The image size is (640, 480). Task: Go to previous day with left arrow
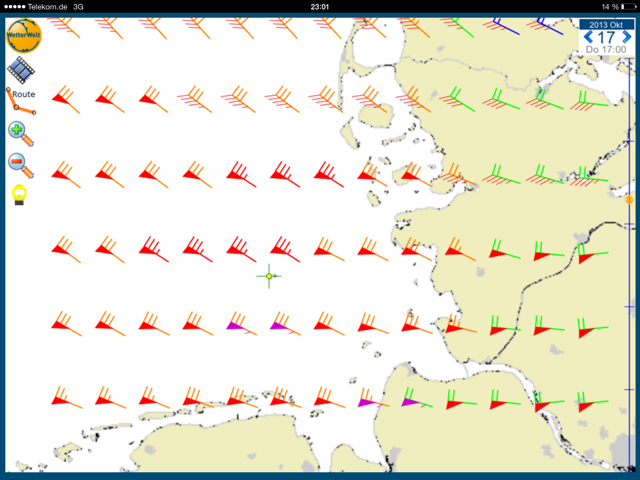[587, 37]
